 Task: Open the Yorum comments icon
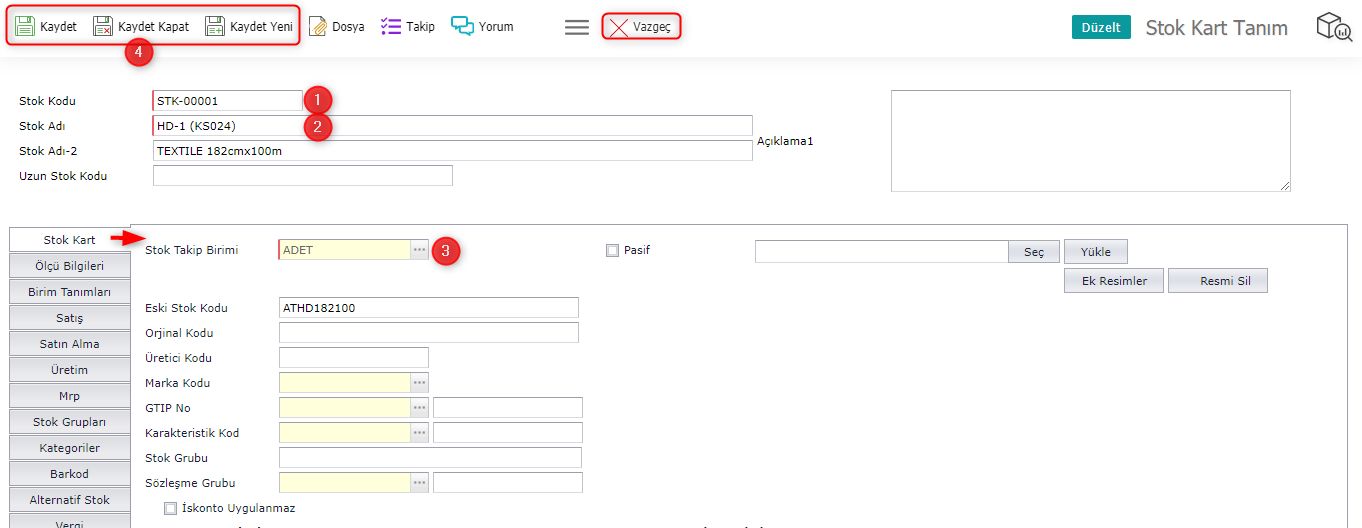462,27
